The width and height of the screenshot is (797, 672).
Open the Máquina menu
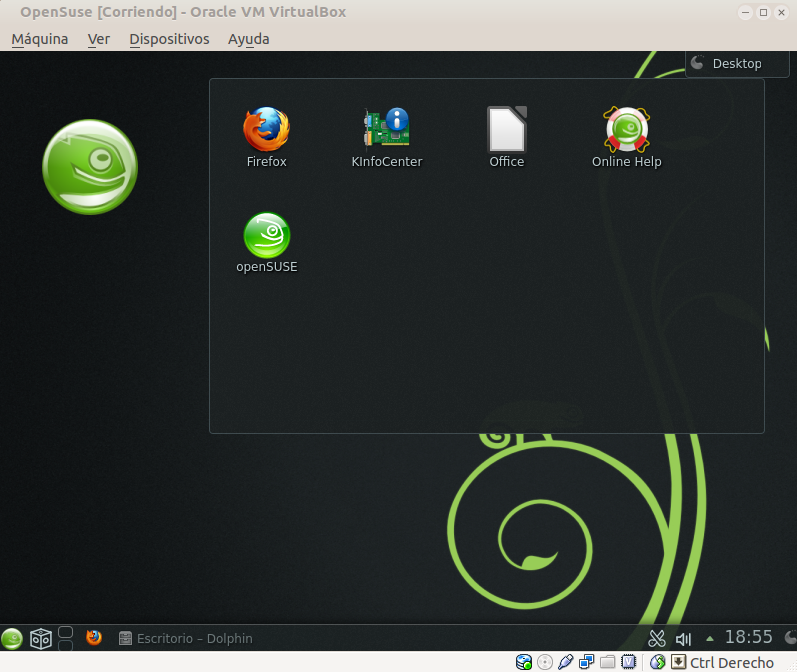coord(40,39)
